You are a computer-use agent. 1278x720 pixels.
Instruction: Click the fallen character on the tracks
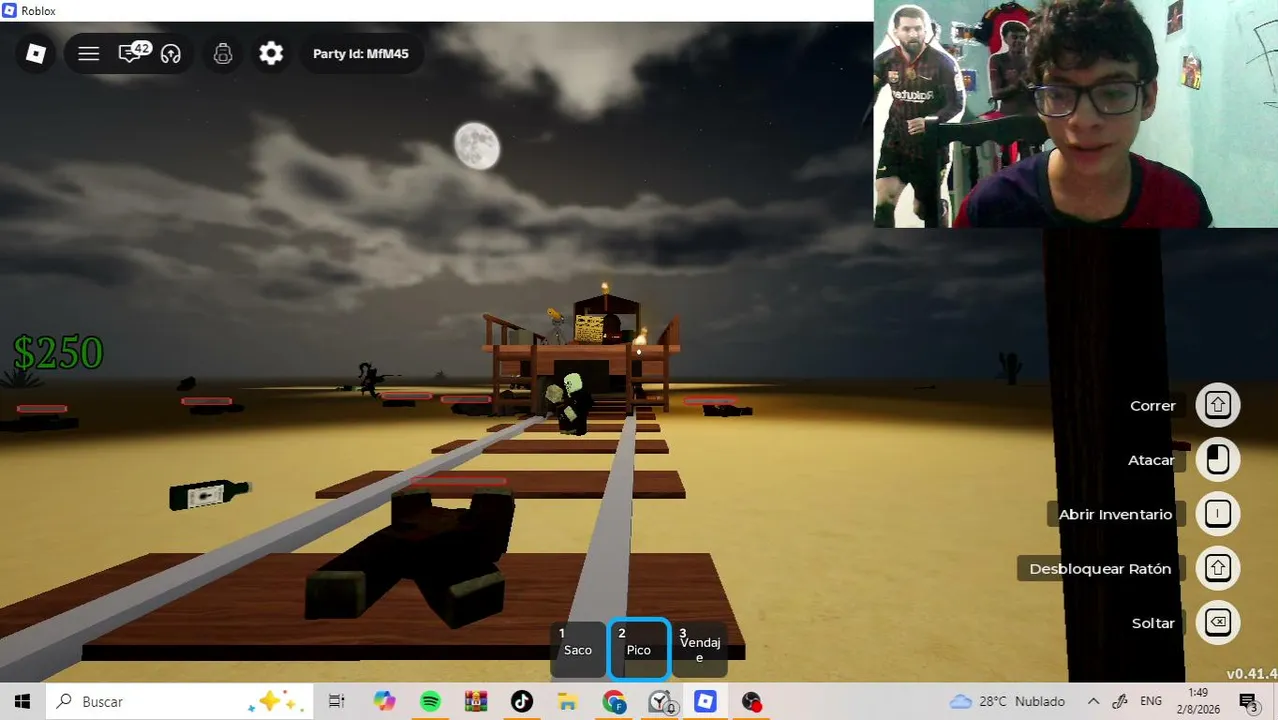pyautogui.click(x=411, y=558)
